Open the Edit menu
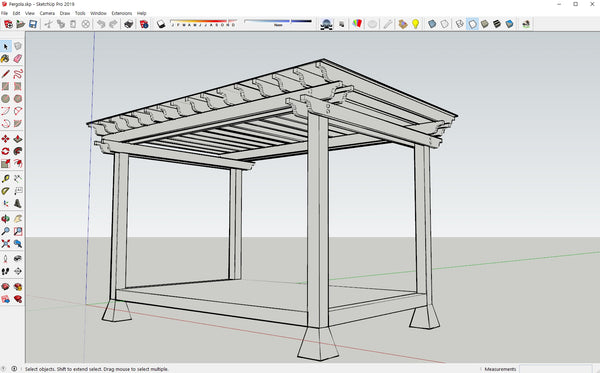Image resolution: width=600 pixels, height=373 pixels. click(16, 13)
